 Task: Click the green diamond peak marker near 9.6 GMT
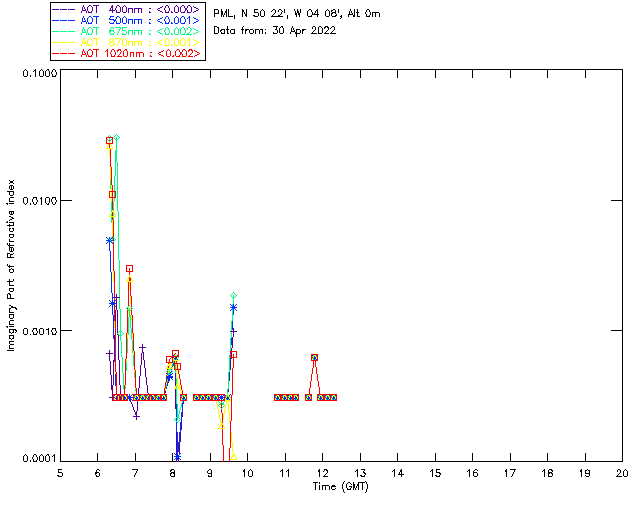233,295
